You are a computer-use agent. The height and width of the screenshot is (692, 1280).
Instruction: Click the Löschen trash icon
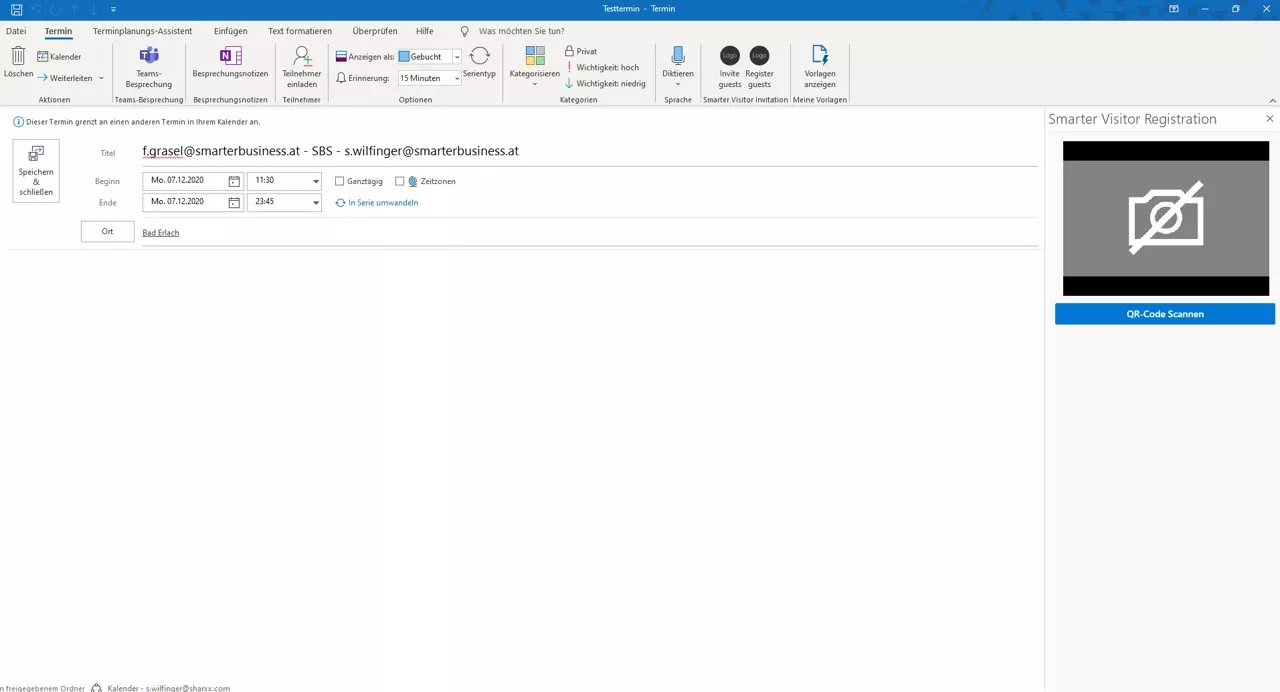(x=18, y=56)
